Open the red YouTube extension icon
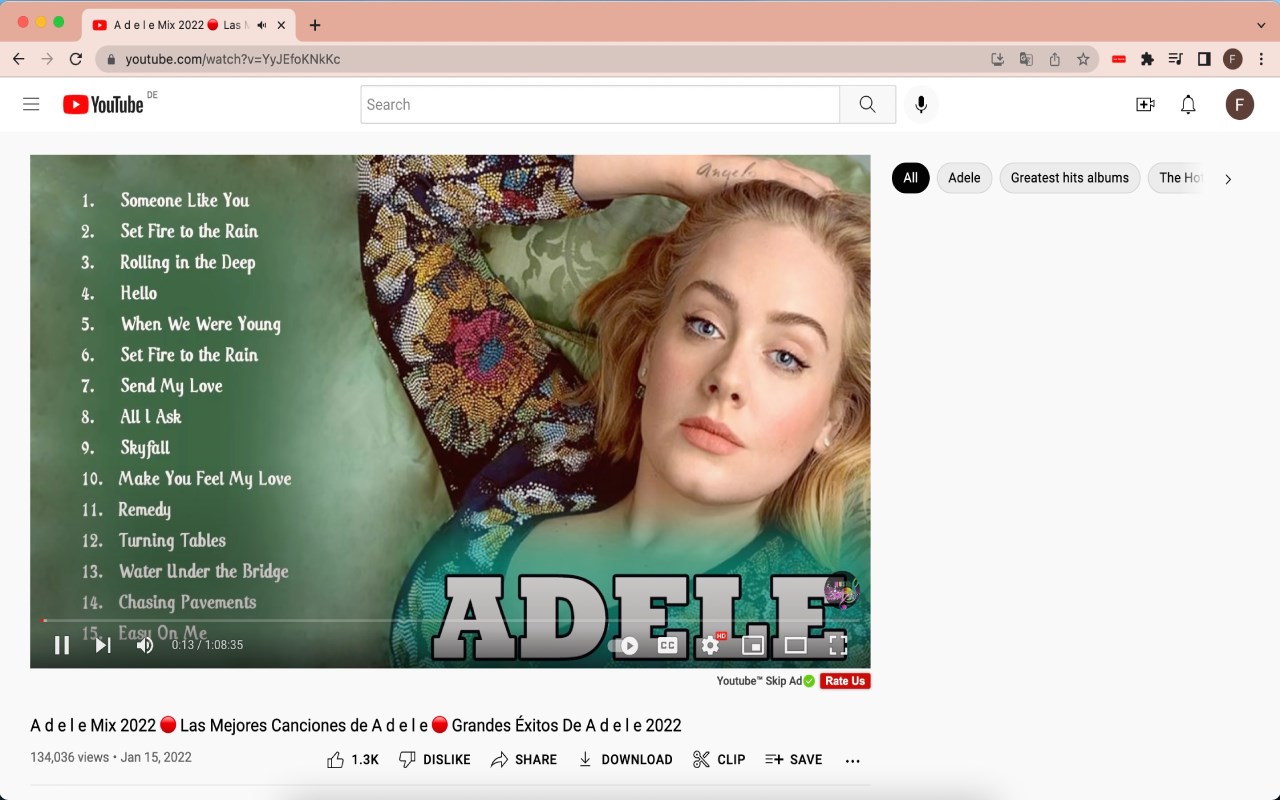Image resolution: width=1280 pixels, height=800 pixels. point(1119,59)
